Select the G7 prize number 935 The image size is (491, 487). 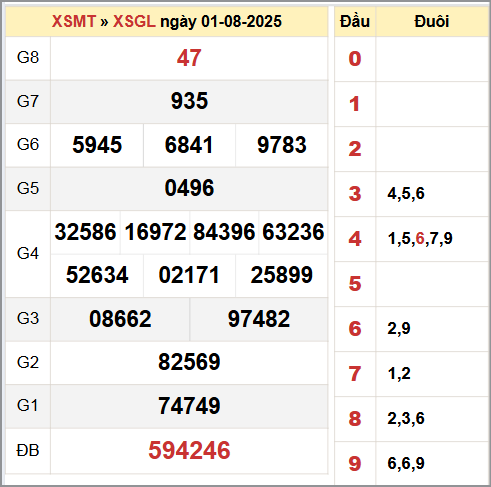[189, 101]
